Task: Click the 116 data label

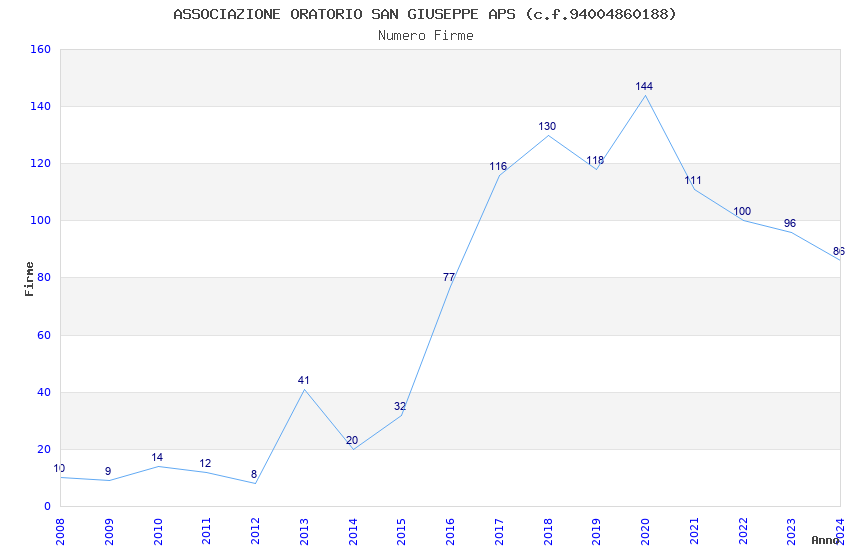Action: tap(498, 166)
